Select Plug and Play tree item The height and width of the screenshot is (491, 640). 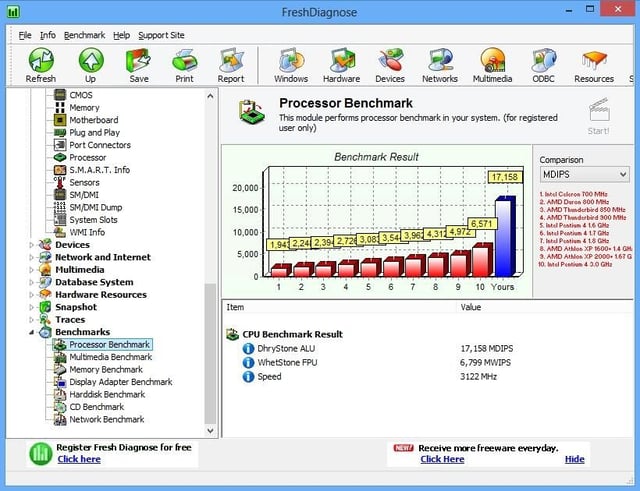pos(94,133)
